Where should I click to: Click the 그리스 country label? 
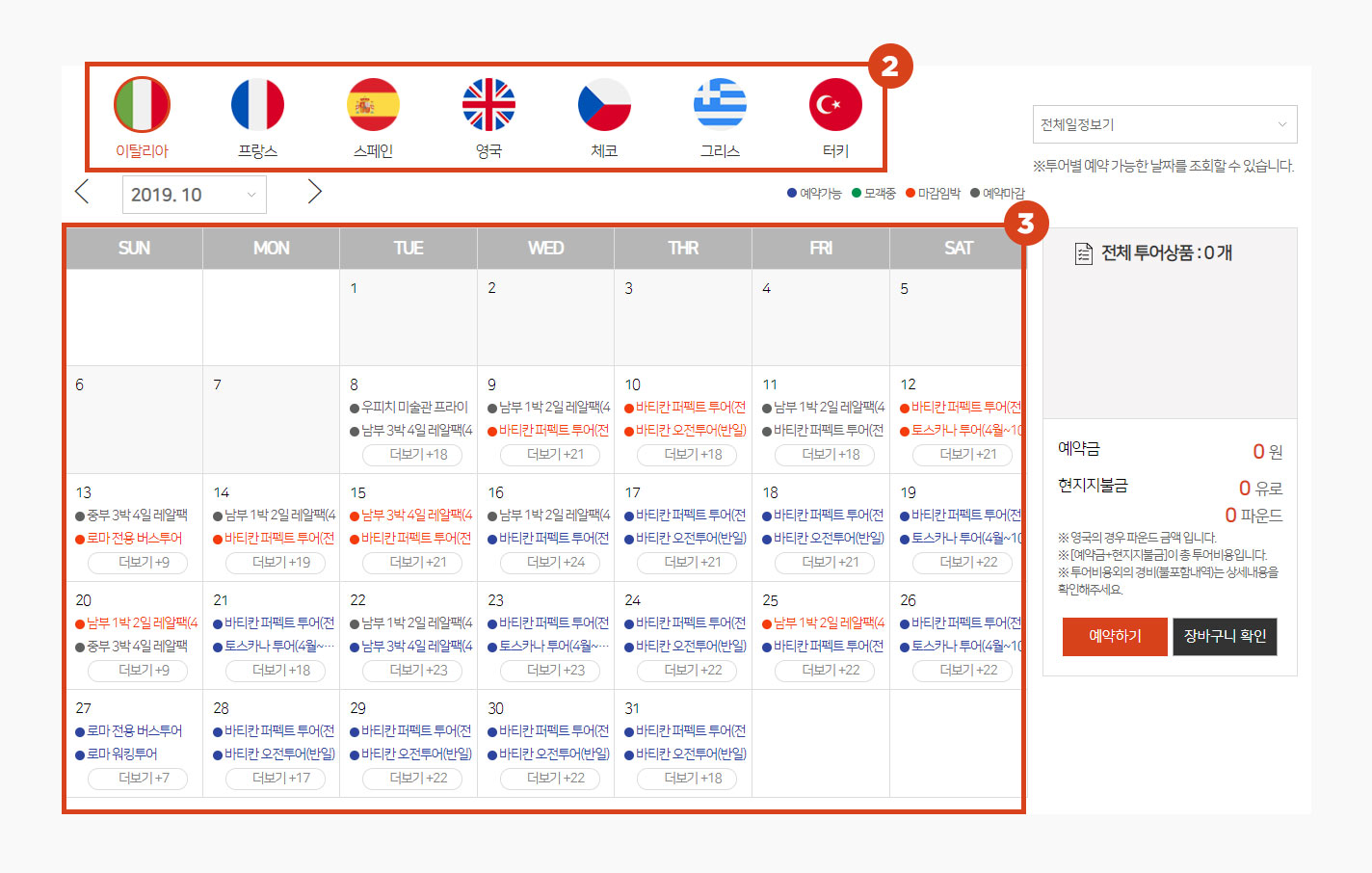720,151
